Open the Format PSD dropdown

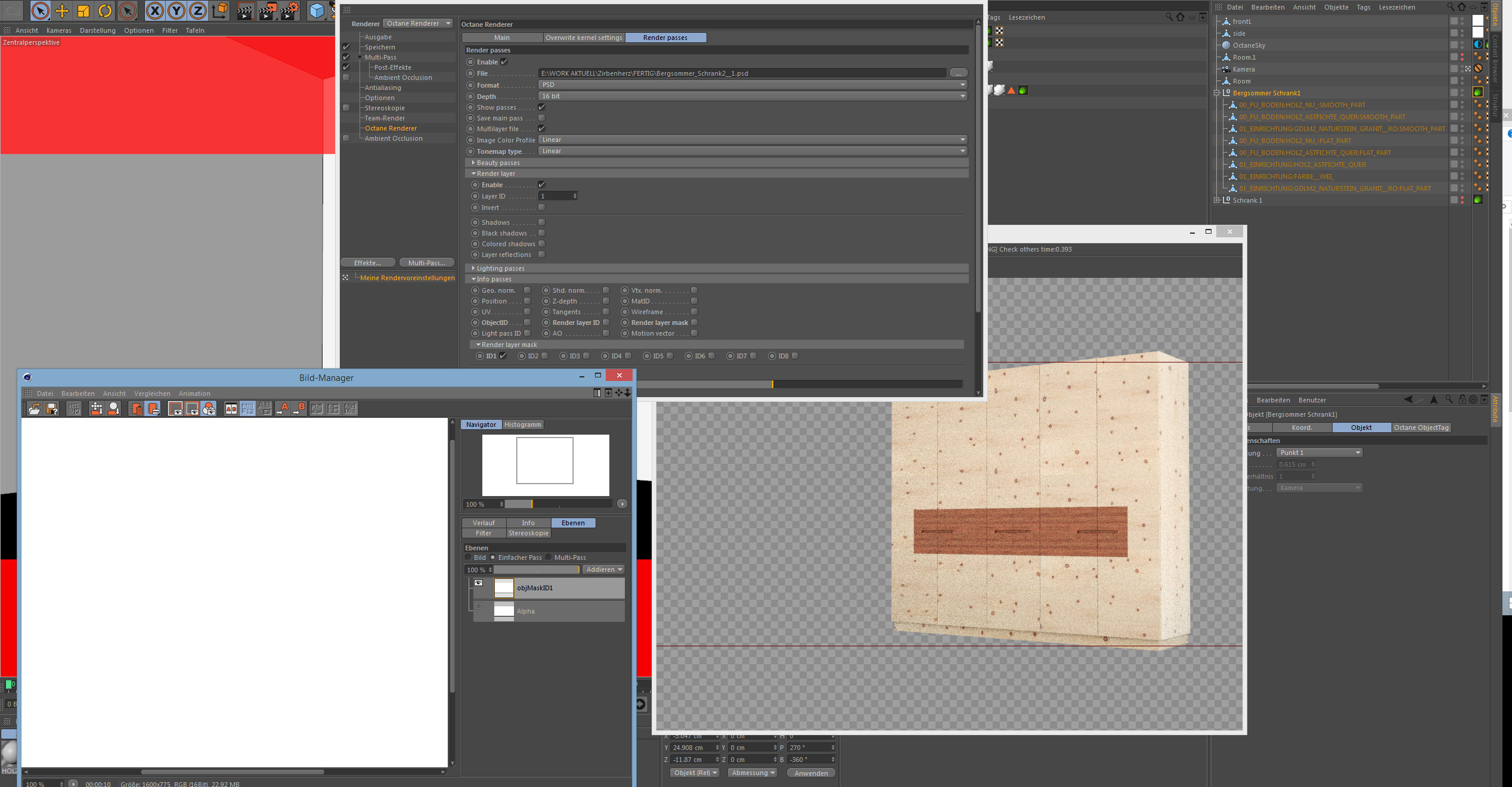point(752,85)
